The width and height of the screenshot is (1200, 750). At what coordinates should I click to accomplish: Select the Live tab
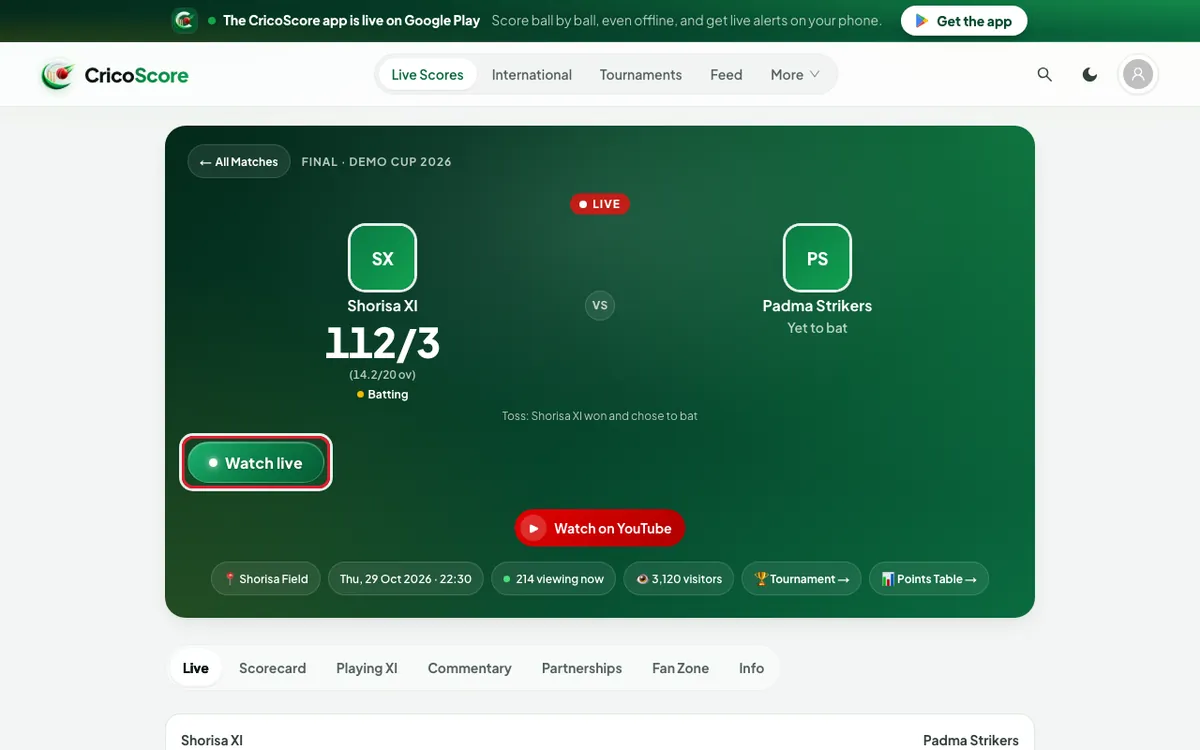[x=196, y=668]
